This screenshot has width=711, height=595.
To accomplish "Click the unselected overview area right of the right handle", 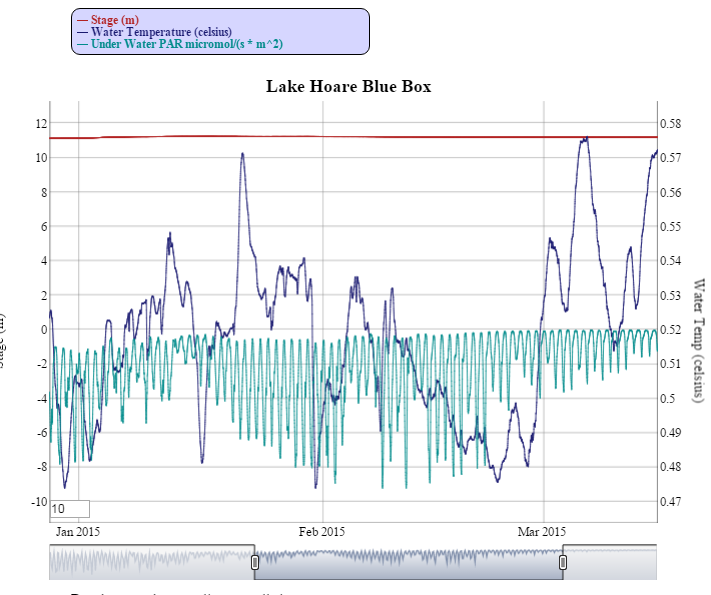I will pyautogui.click(x=610, y=563).
